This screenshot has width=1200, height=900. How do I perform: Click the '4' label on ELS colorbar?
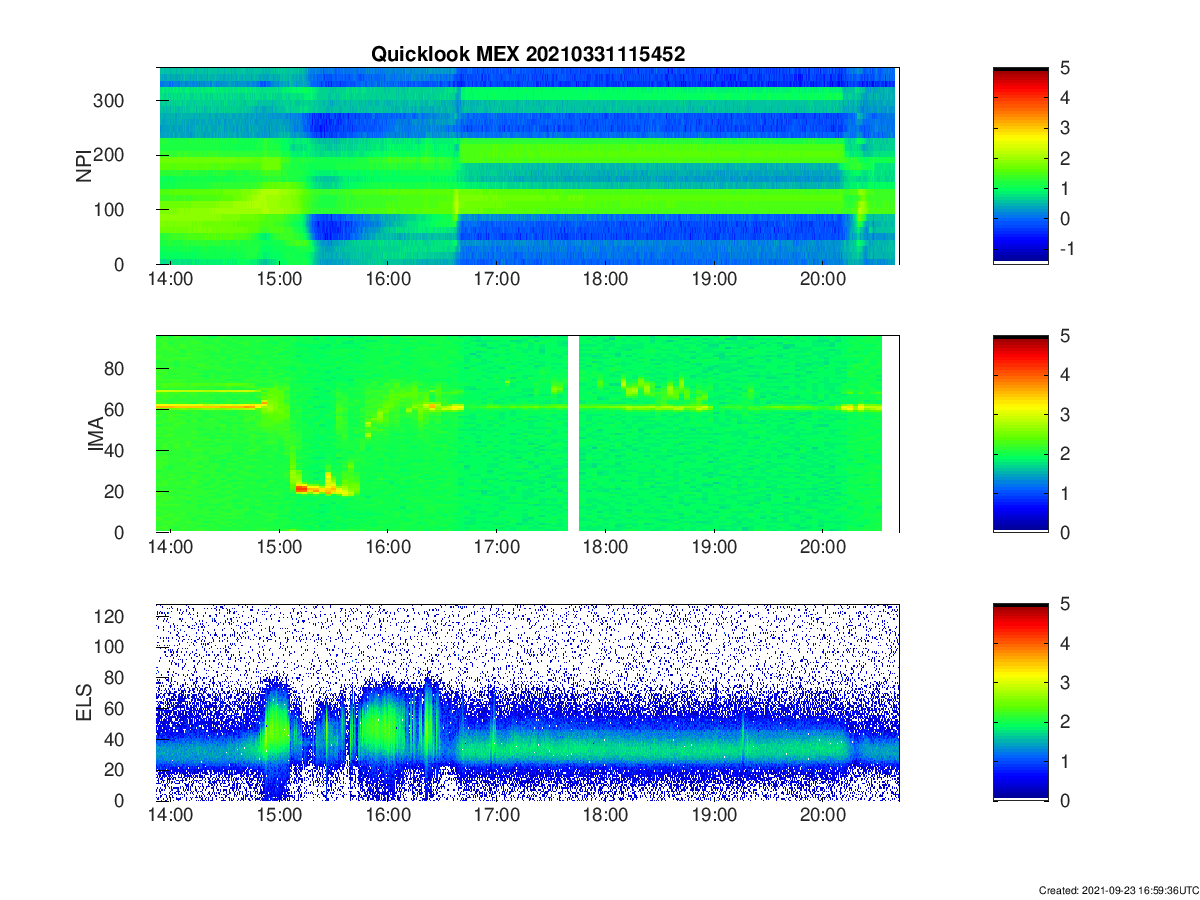[x=1067, y=643]
